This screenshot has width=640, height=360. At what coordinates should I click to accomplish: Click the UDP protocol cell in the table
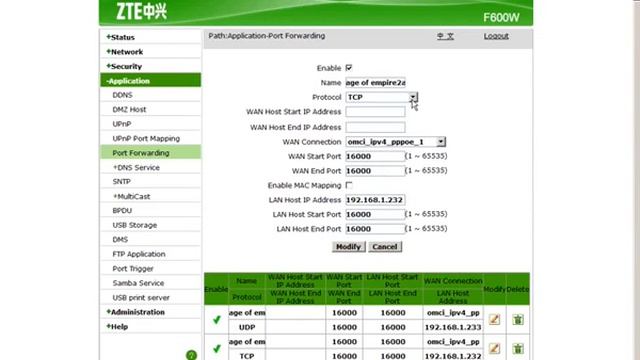(x=247, y=327)
